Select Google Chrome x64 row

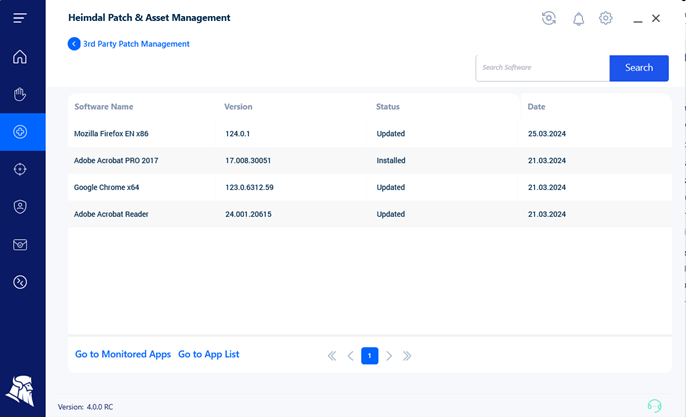click(x=370, y=187)
